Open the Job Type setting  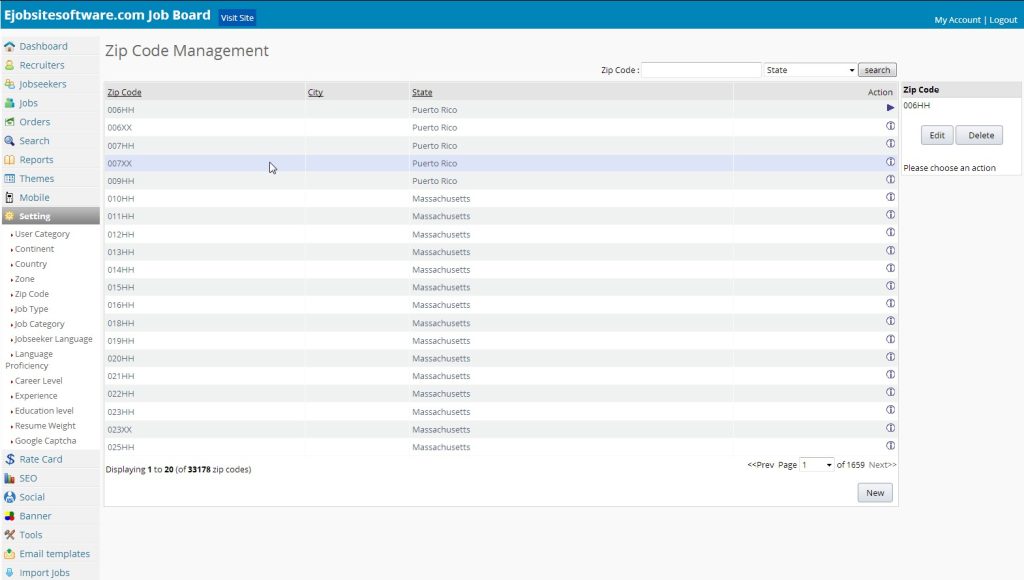[x=31, y=309]
